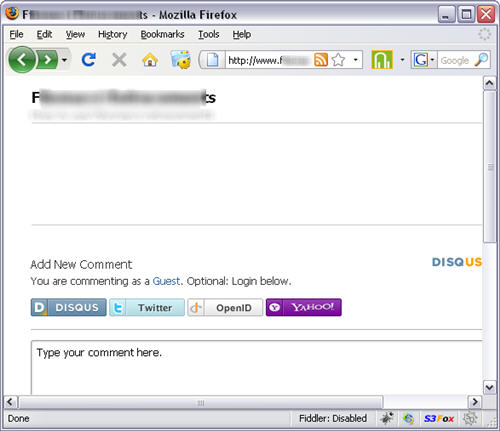Open the address bar URL history dropdown
This screenshot has height=431, width=500.
356,60
